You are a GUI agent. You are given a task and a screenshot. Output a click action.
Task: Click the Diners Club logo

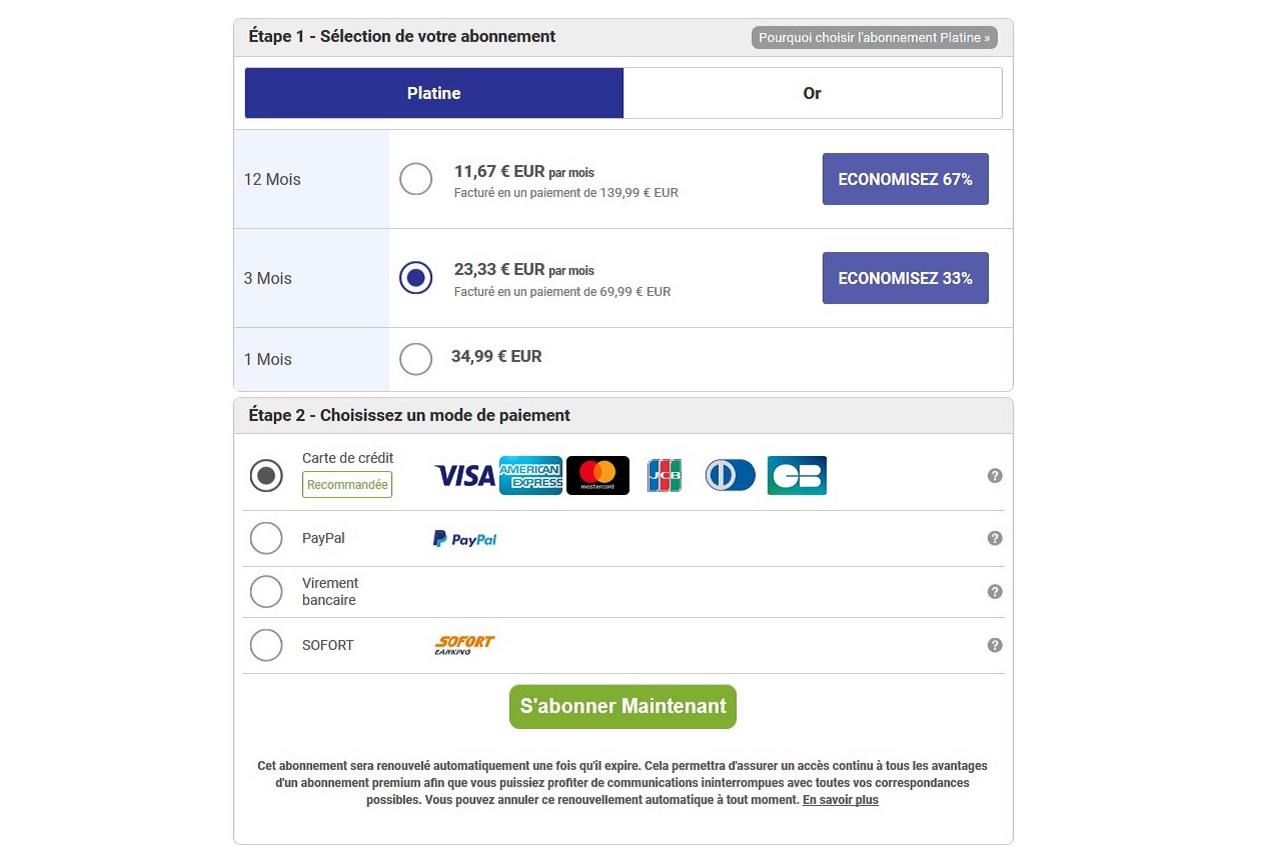730,476
